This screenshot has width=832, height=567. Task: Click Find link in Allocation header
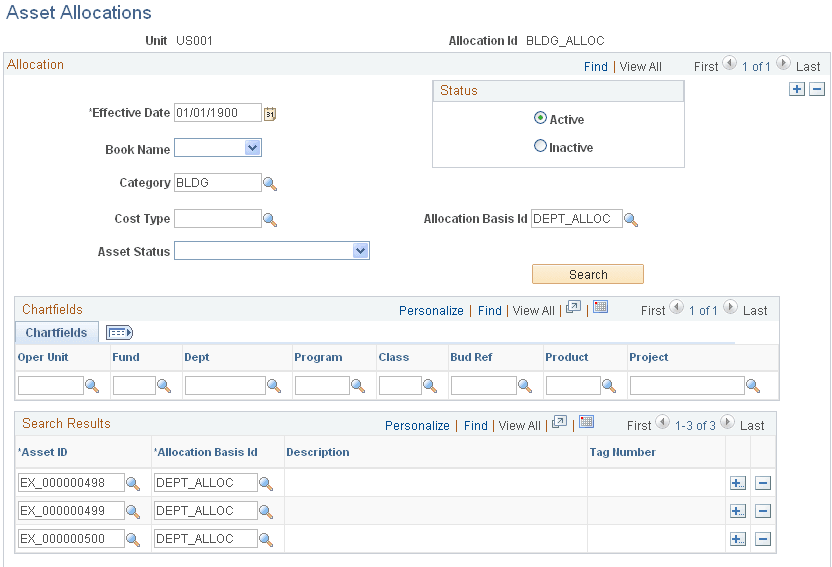[596, 67]
